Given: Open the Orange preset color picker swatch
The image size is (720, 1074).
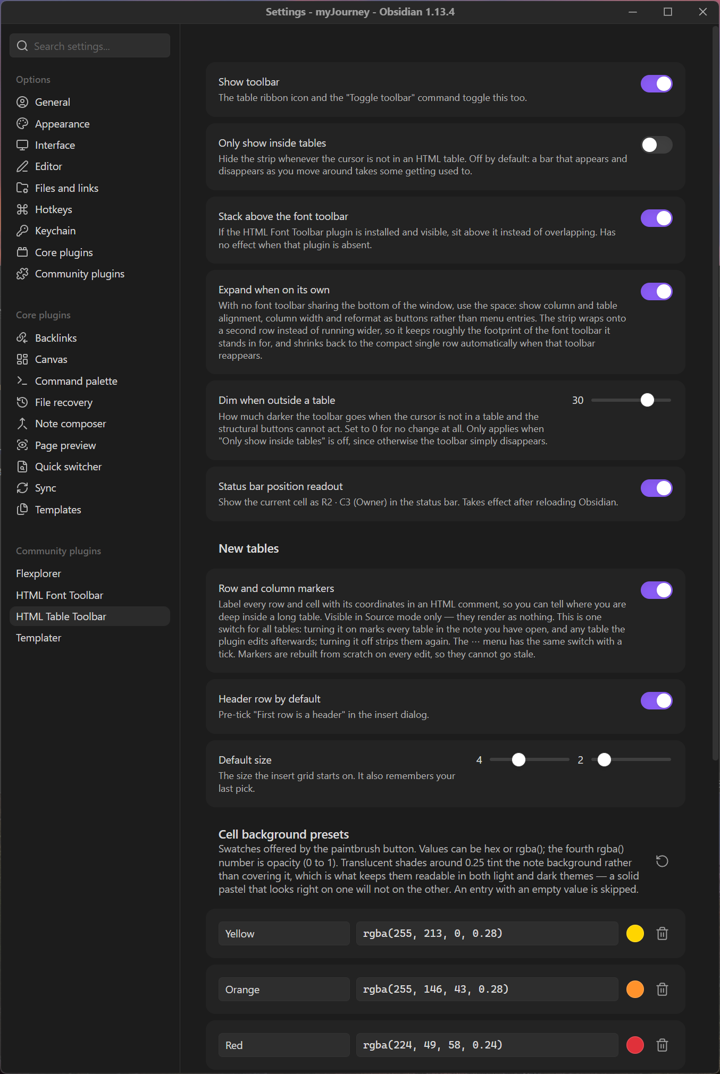Looking at the screenshot, I should pyautogui.click(x=635, y=989).
